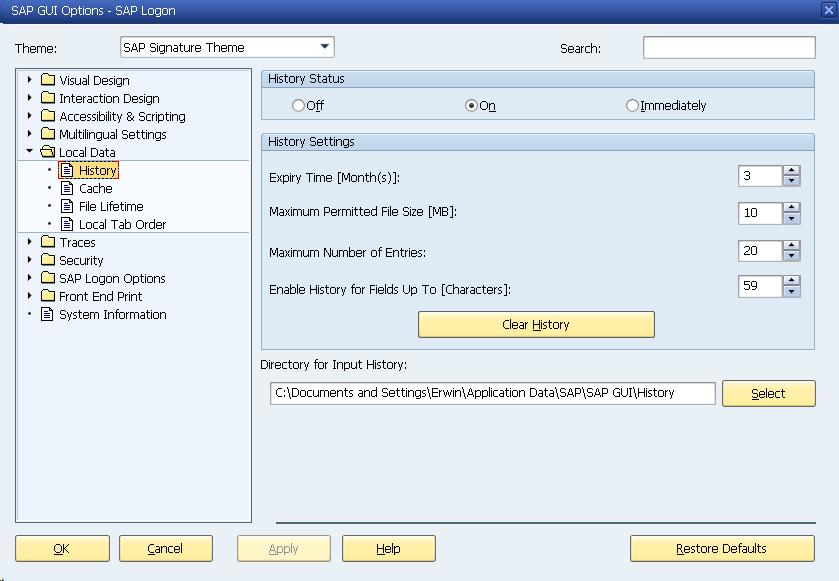
Task: Select the System Information tree item label
Action: coord(113,315)
